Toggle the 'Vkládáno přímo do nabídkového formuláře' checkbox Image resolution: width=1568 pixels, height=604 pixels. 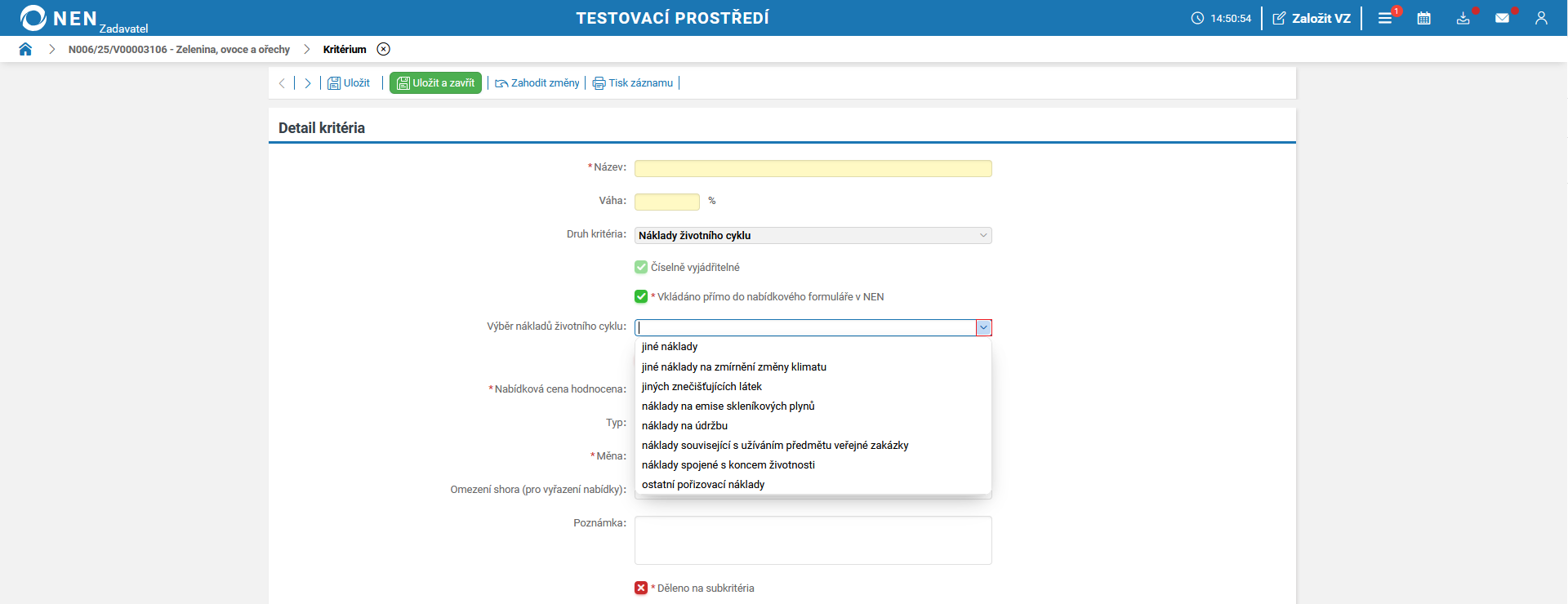coord(641,296)
